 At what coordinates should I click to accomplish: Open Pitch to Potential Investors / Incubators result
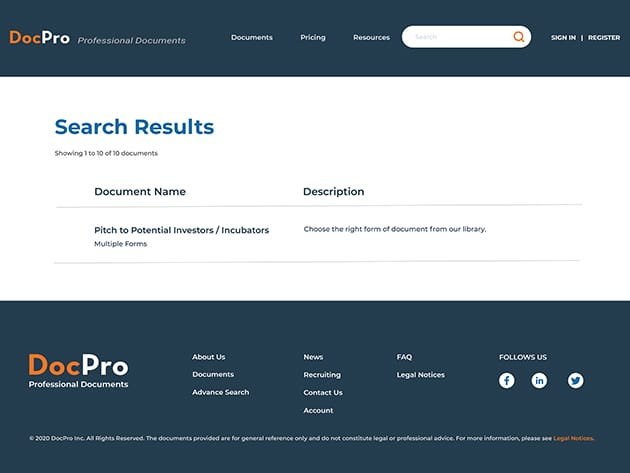coord(181,230)
